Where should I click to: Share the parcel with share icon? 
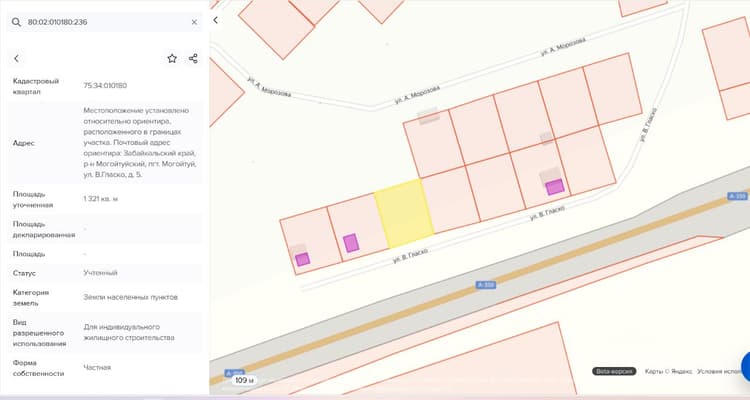coord(193,58)
